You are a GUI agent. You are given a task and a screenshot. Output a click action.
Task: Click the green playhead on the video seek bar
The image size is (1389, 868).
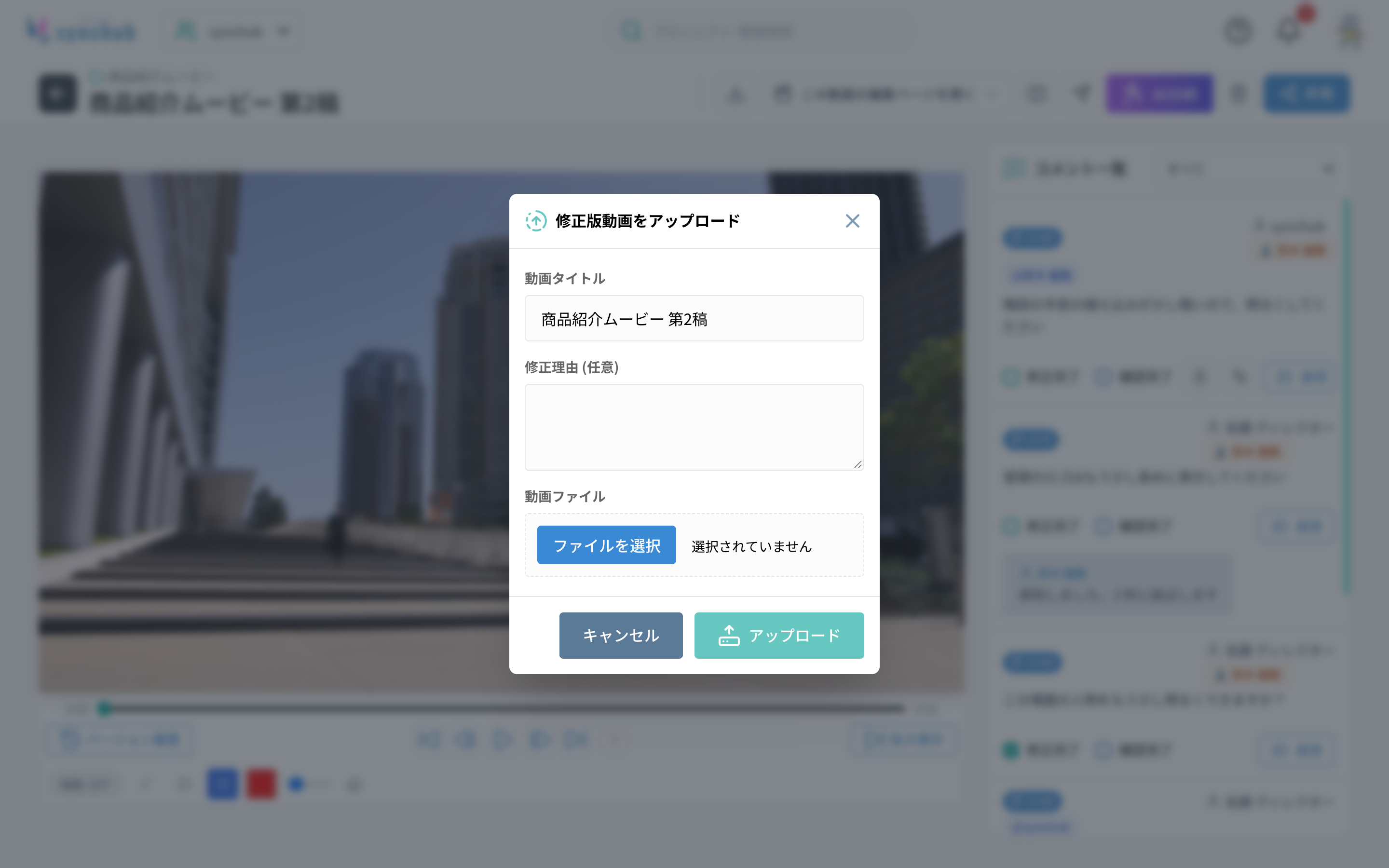click(105, 709)
